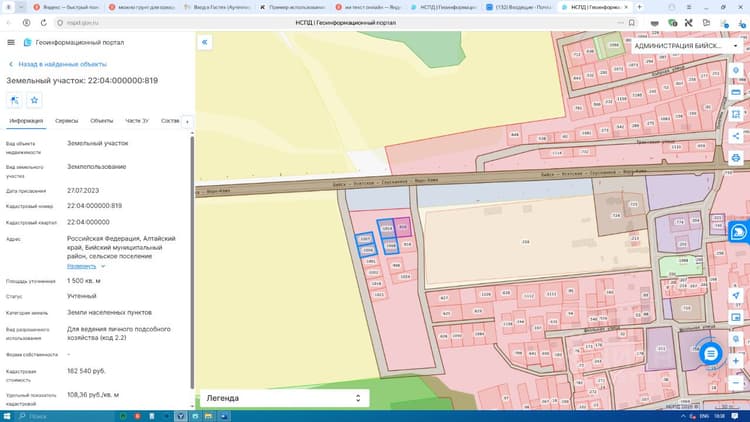This screenshot has width=750, height=422.
Task: Open the hamburger menu of the portal
Action: tap(11, 43)
